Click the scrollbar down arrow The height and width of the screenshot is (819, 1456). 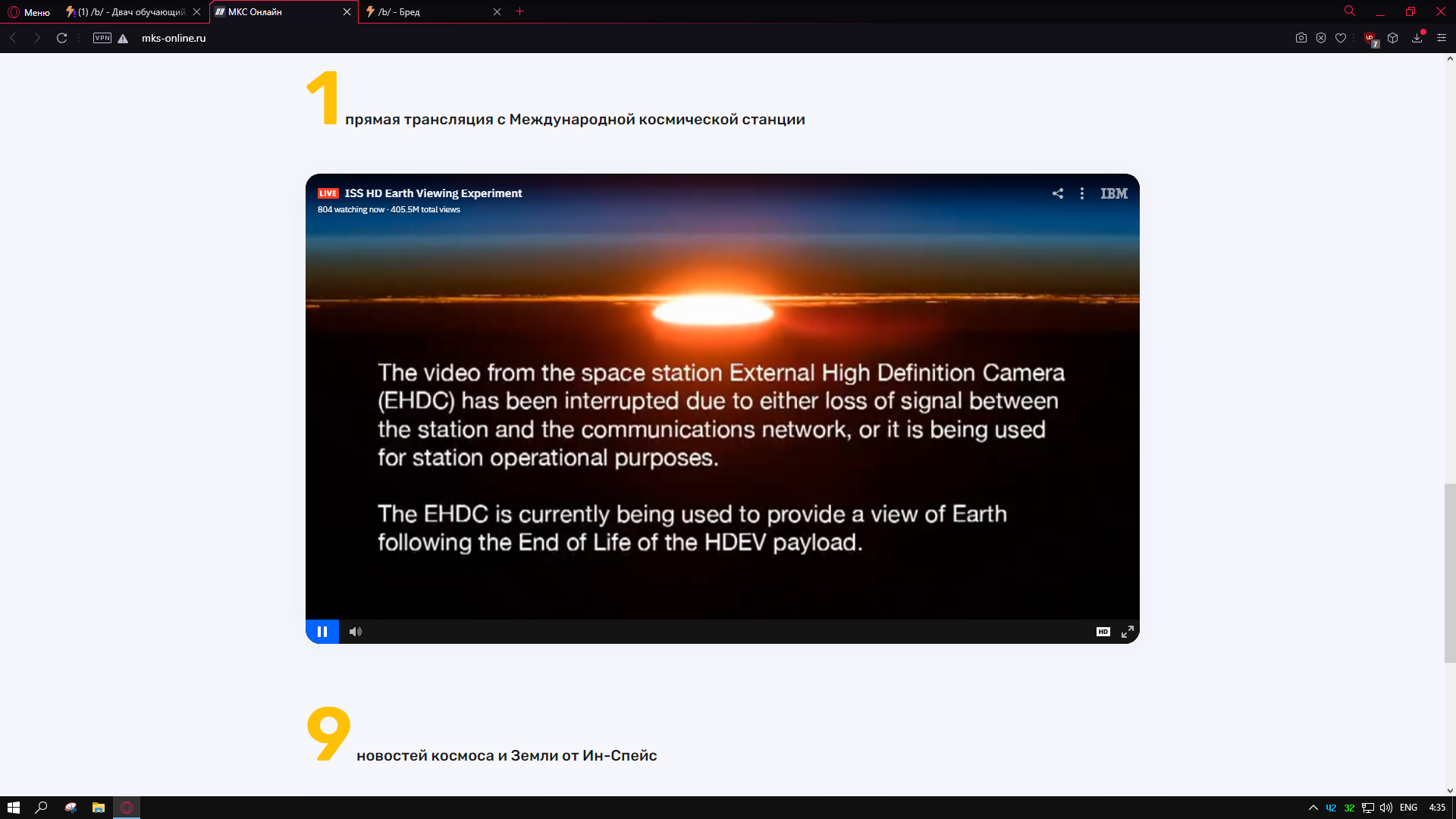coord(1450,790)
